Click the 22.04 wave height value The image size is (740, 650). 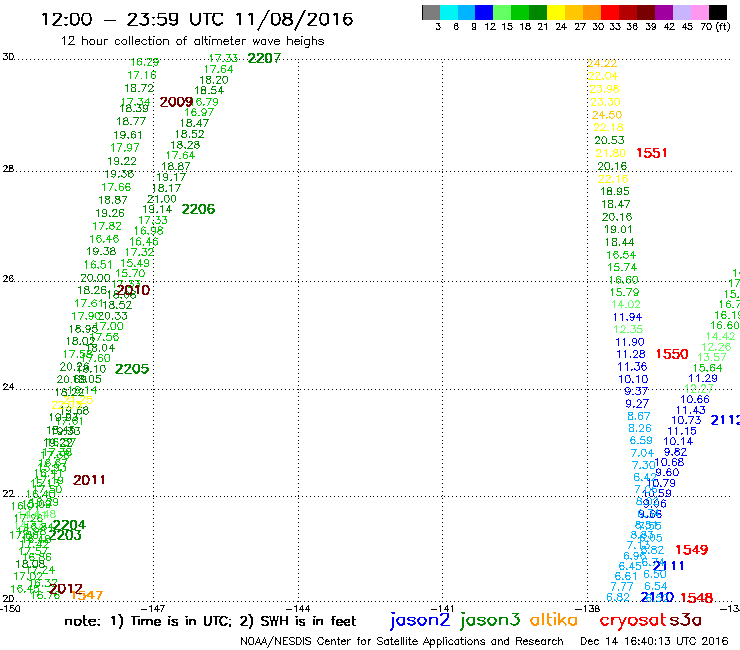point(603,76)
